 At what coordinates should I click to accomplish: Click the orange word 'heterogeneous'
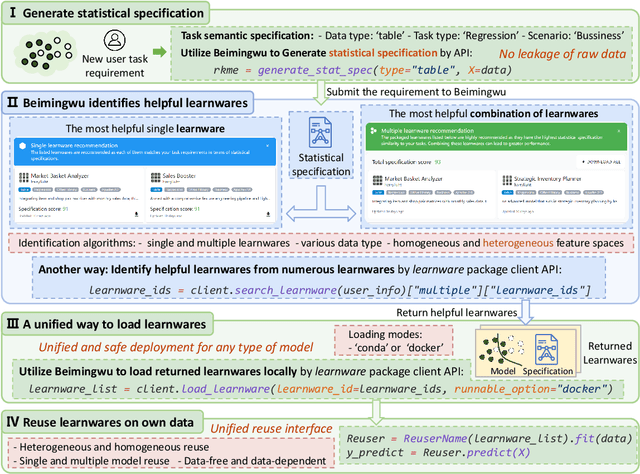tap(518, 243)
